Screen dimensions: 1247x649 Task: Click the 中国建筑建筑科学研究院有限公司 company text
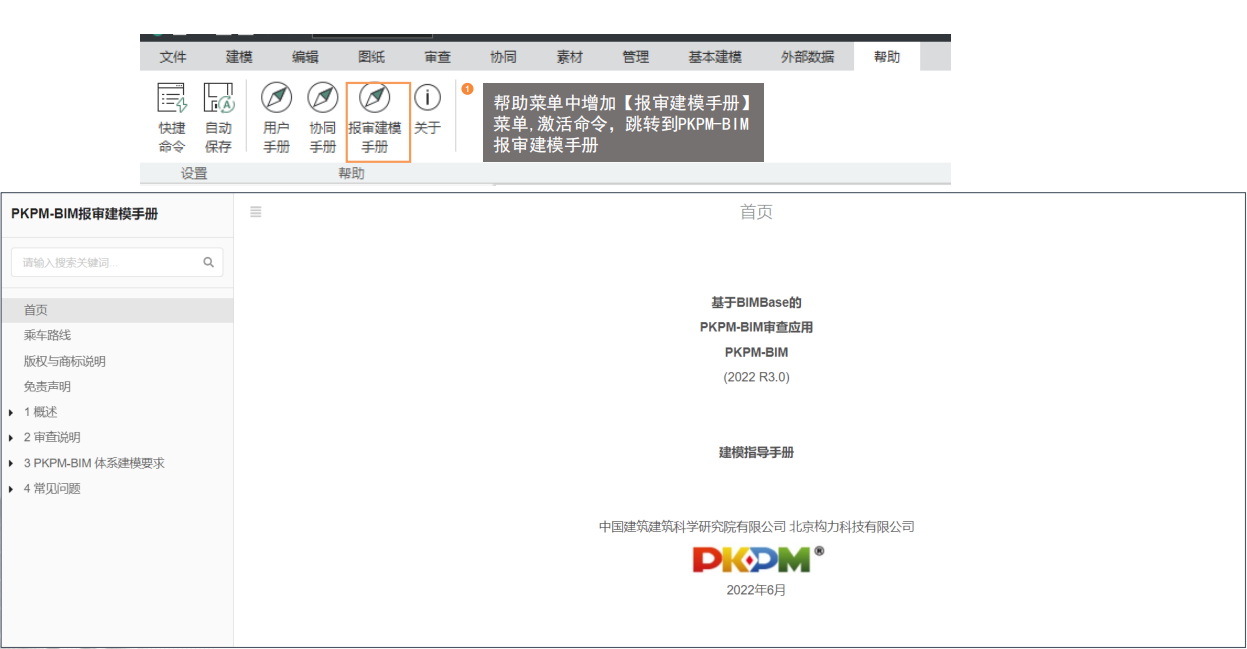(x=693, y=527)
